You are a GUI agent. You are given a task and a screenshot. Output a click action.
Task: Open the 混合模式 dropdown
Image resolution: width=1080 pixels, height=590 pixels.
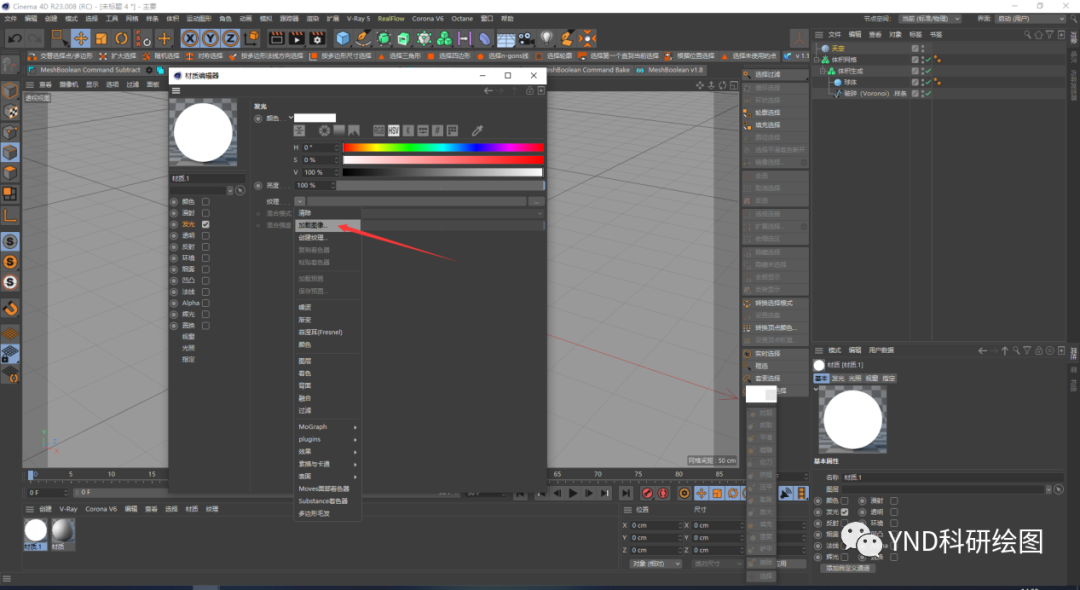[x=453, y=213]
